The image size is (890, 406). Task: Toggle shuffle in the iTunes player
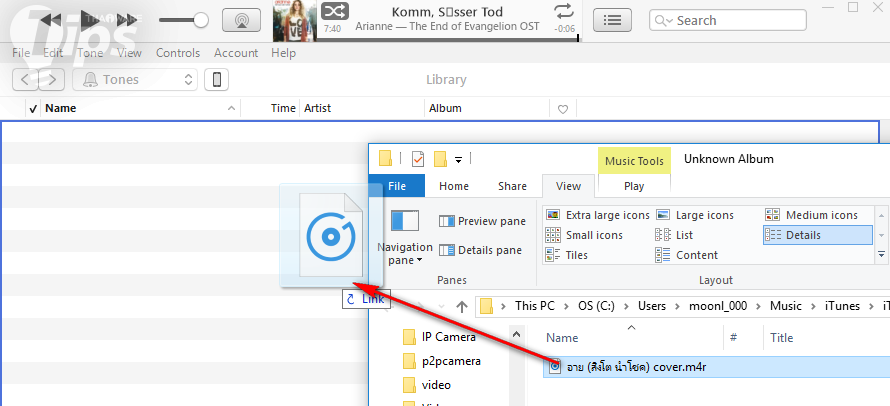335,10
